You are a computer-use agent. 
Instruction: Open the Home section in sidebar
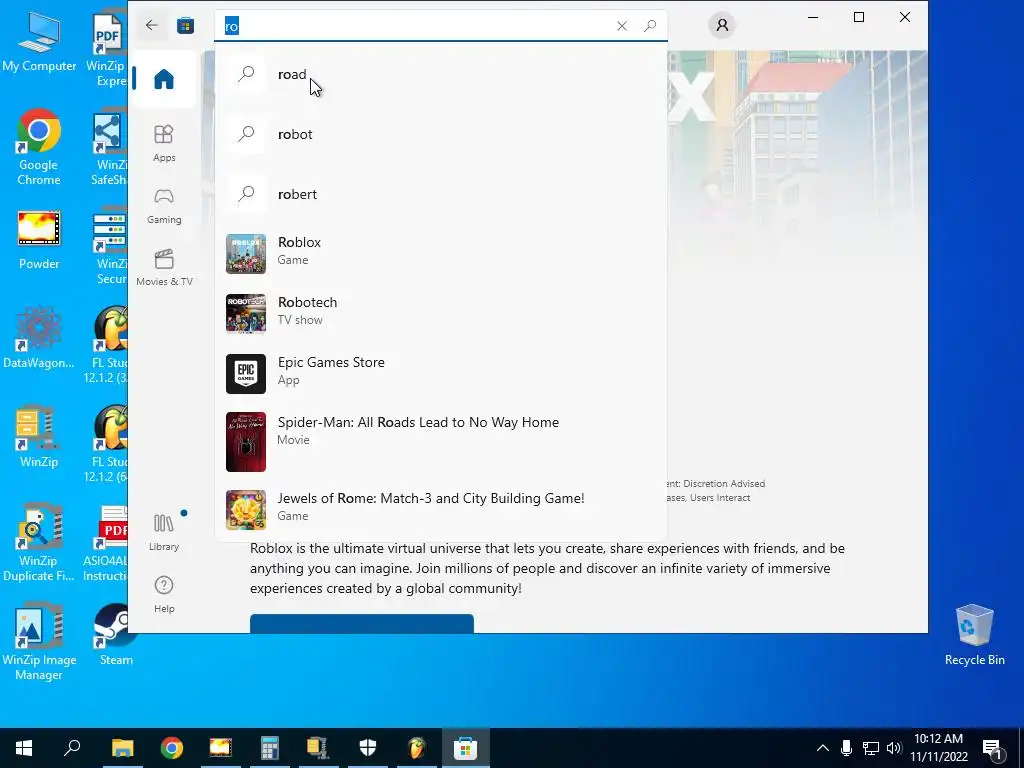(x=164, y=79)
